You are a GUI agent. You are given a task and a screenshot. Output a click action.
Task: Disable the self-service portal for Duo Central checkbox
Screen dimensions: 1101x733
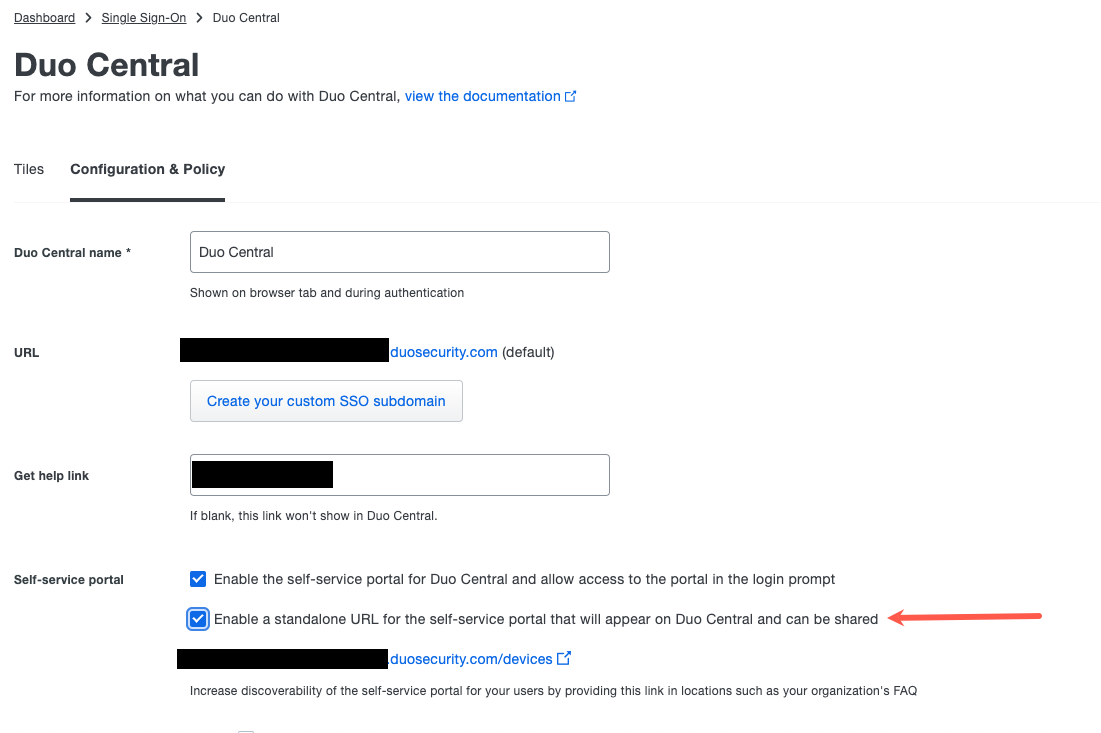click(x=198, y=579)
